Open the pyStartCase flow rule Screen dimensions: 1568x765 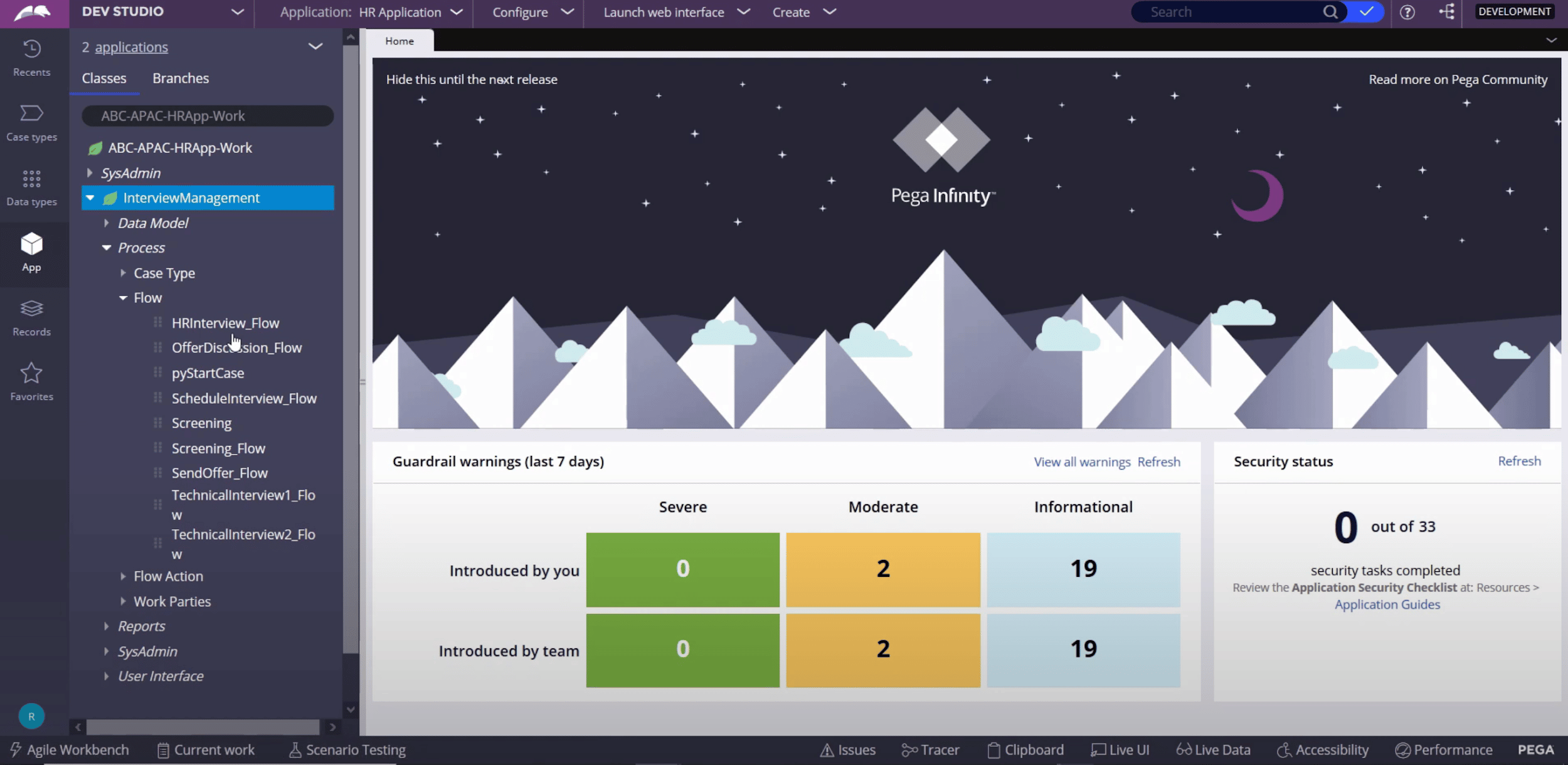pos(208,373)
